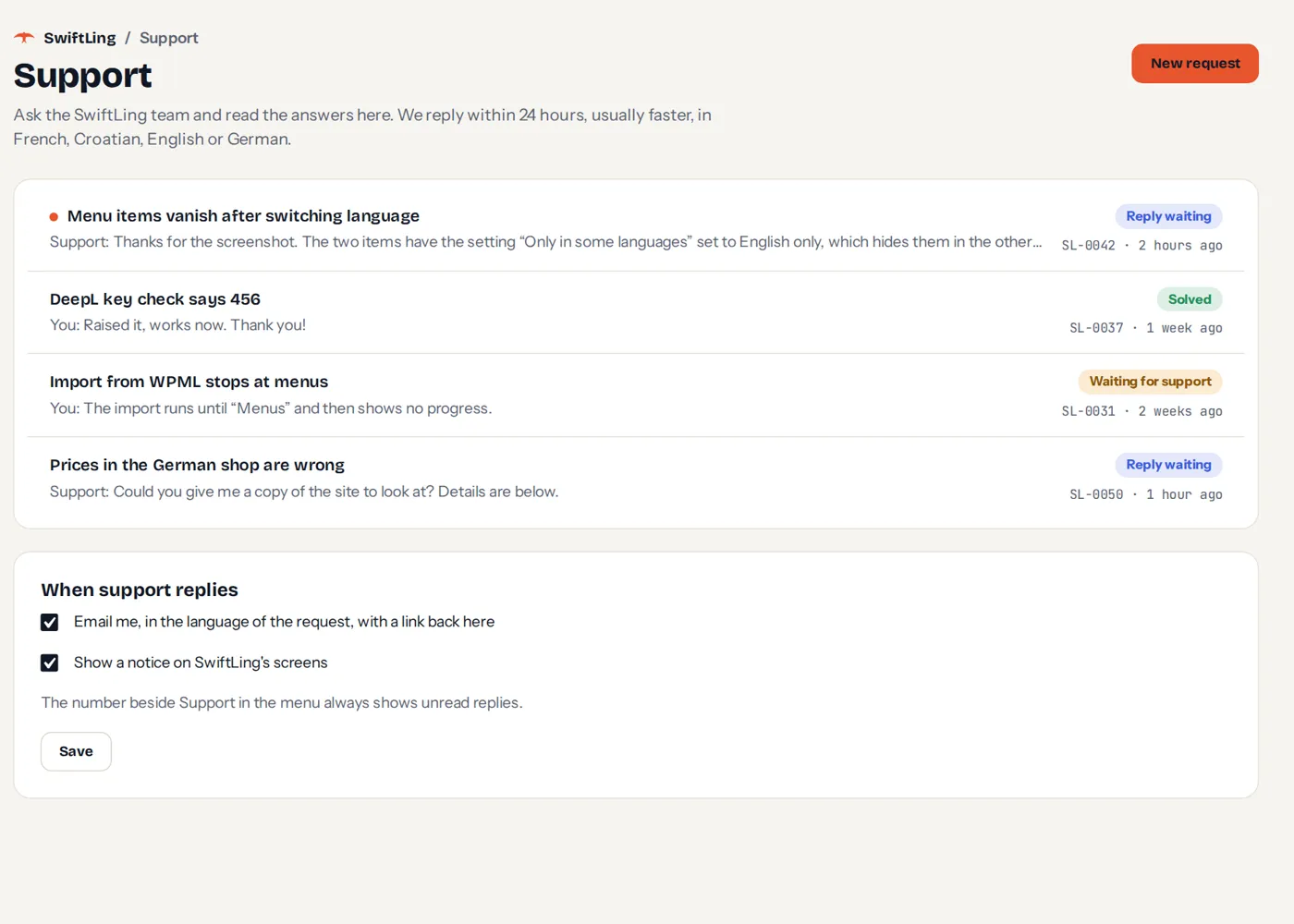Screen dimensions: 1294x924
Task: Open 'Prices in the German shop are wrong' request
Action: (636, 479)
